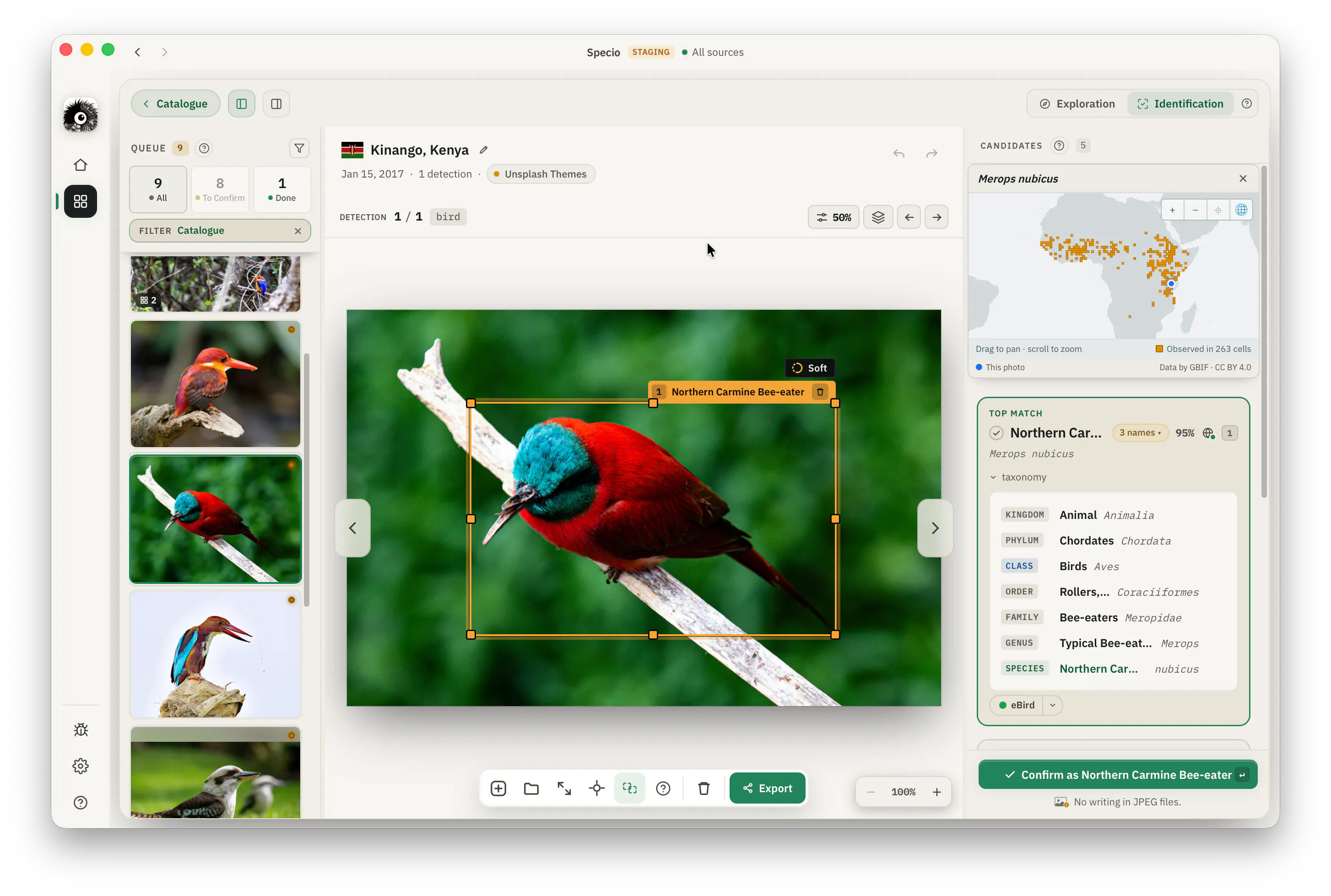
Task: Show next photo with right chevron
Action: [935, 528]
